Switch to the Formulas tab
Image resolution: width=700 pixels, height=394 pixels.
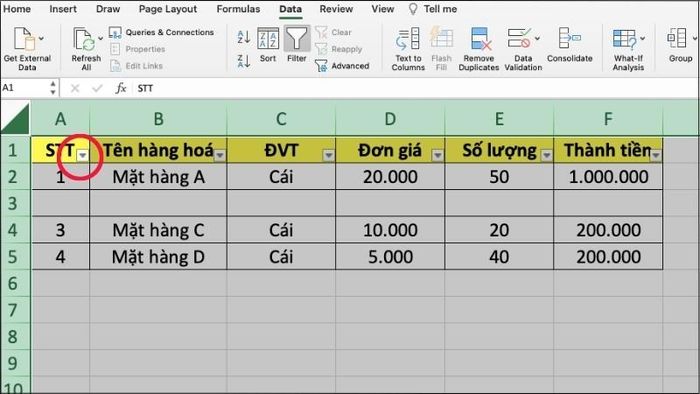[x=238, y=9]
